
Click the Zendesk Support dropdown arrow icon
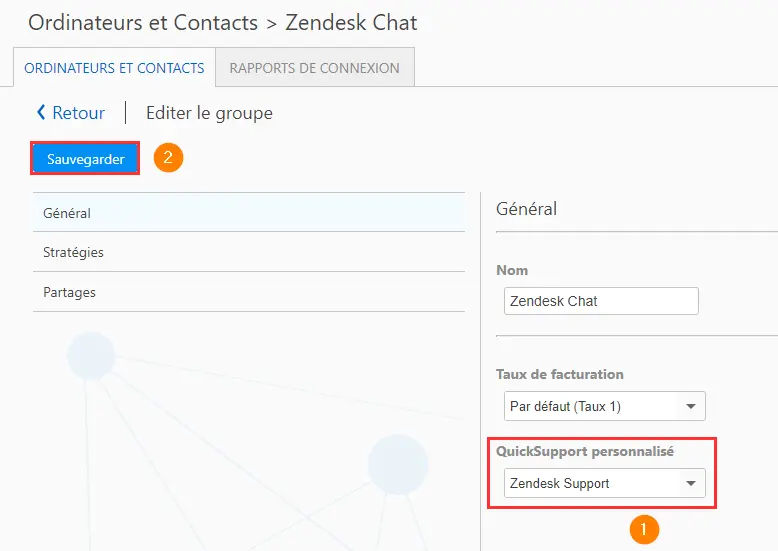click(x=690, y=483)
